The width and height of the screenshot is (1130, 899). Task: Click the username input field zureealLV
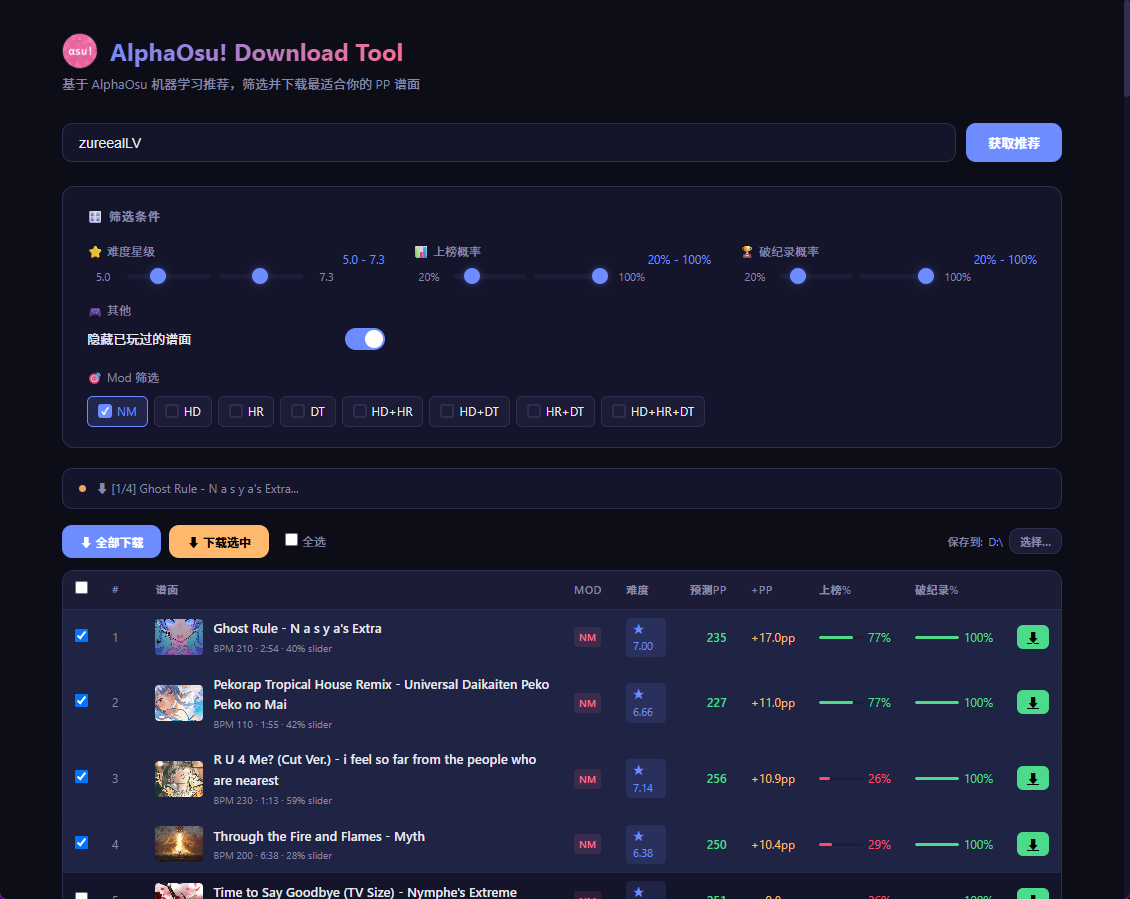click(x=509, y=143)
